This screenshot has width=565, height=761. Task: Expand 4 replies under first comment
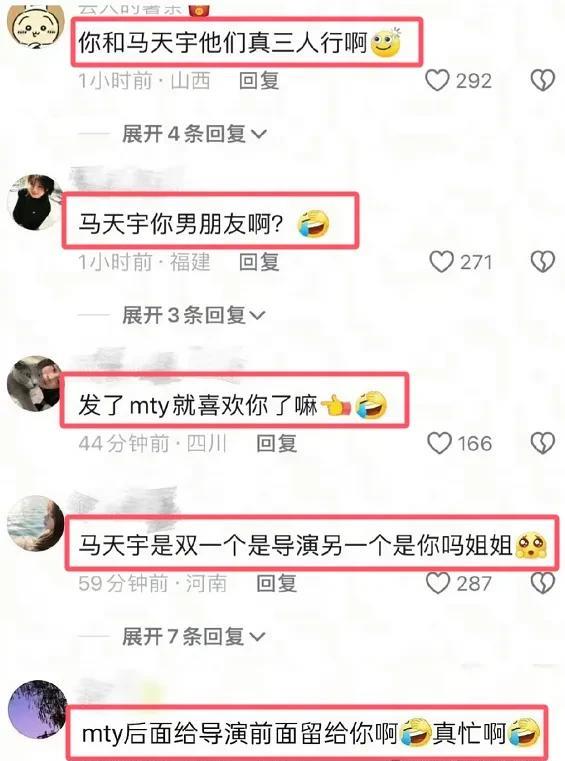[x=194, y=133]
